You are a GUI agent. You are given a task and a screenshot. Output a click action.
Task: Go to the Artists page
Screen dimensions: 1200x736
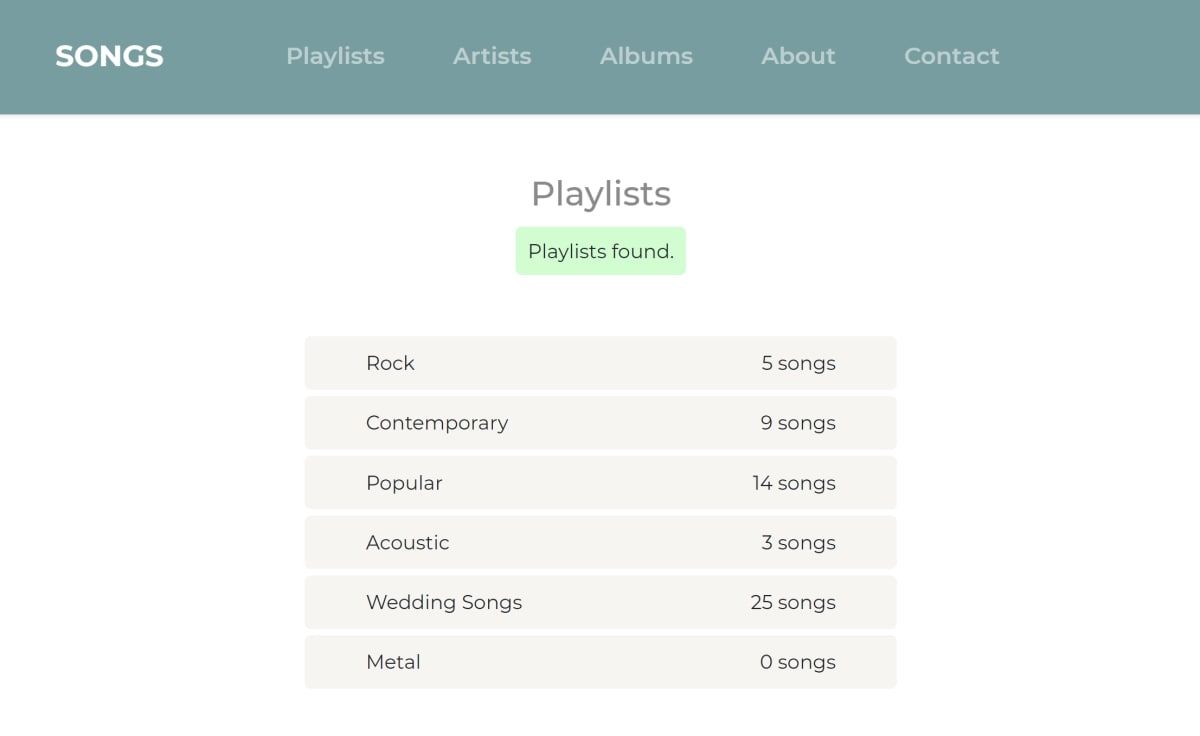492,56
